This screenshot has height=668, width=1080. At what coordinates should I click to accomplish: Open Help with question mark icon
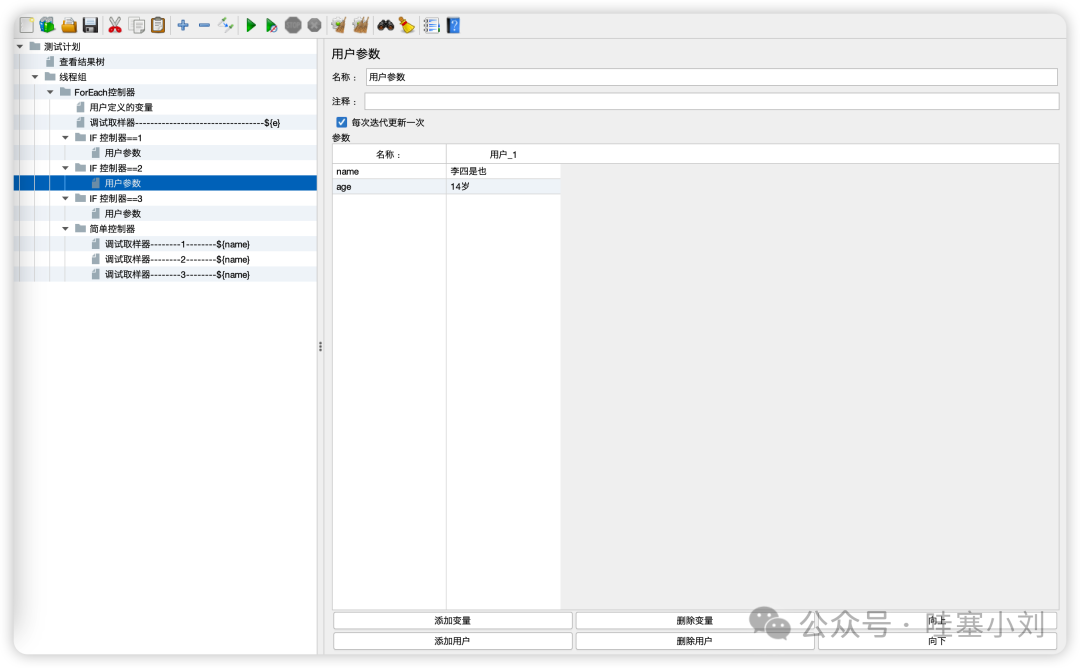453,25
